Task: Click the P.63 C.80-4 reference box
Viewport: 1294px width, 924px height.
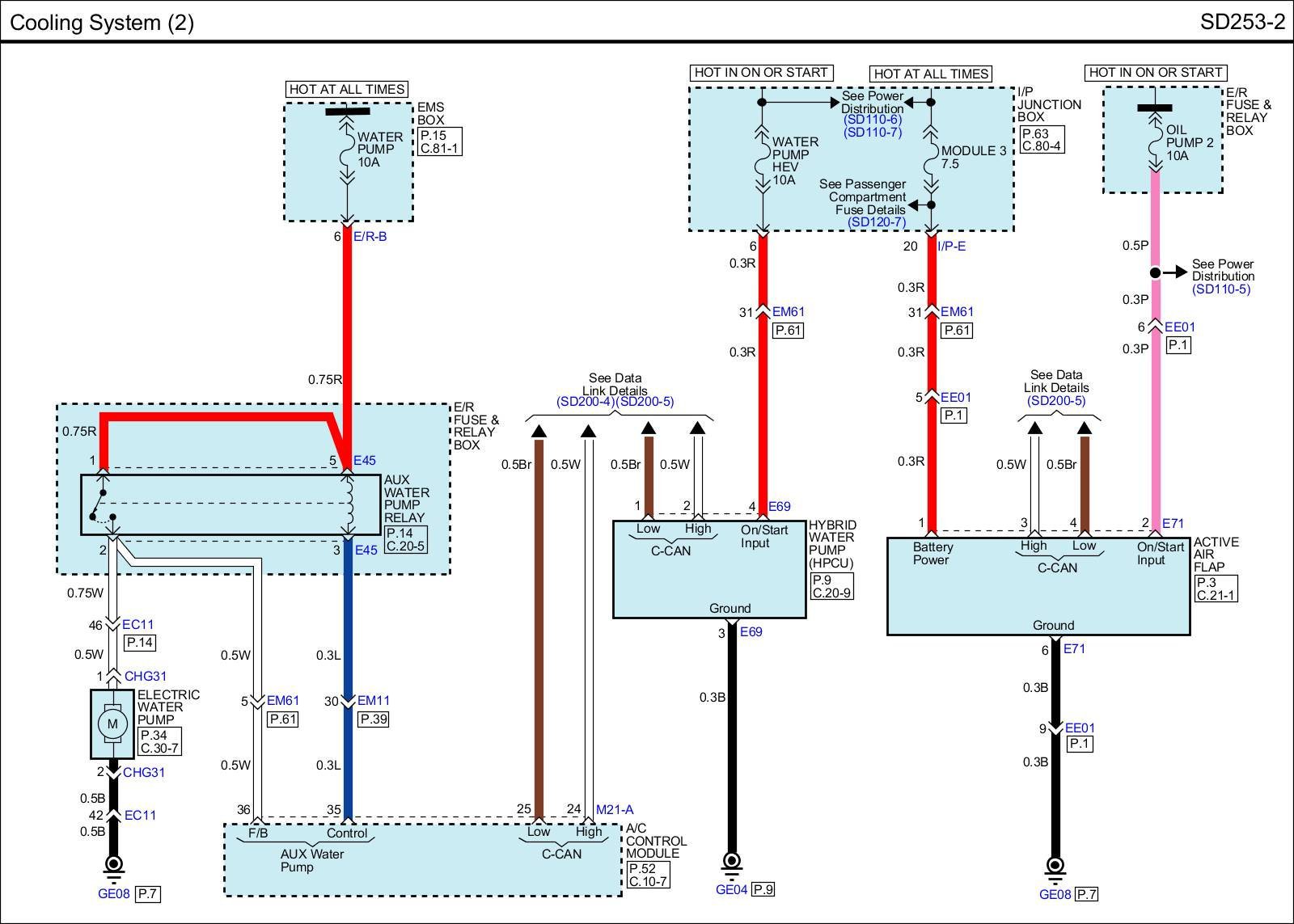Action: click(x=1041, y=140)
